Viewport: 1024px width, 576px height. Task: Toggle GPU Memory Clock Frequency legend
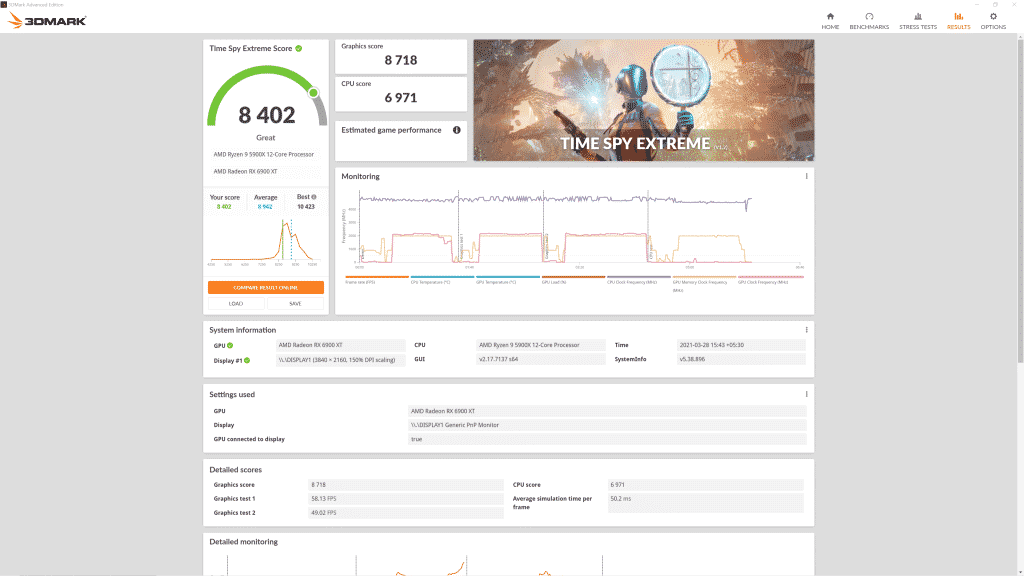click(704, 283)
